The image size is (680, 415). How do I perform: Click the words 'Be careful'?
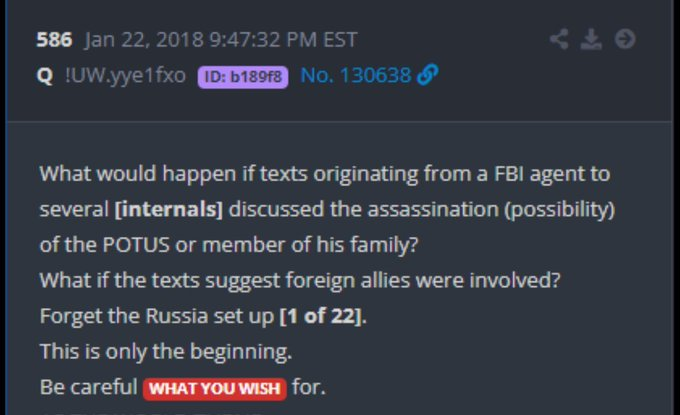click(x=88, y=387)
